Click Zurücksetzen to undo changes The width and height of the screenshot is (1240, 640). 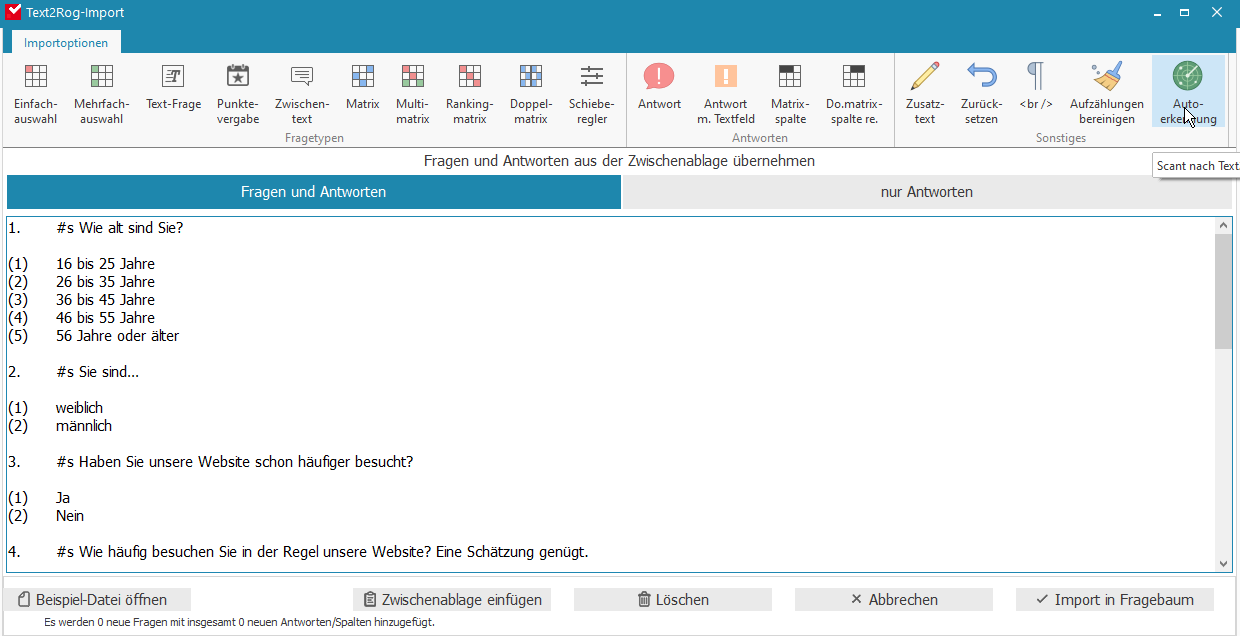coord(981,90)
